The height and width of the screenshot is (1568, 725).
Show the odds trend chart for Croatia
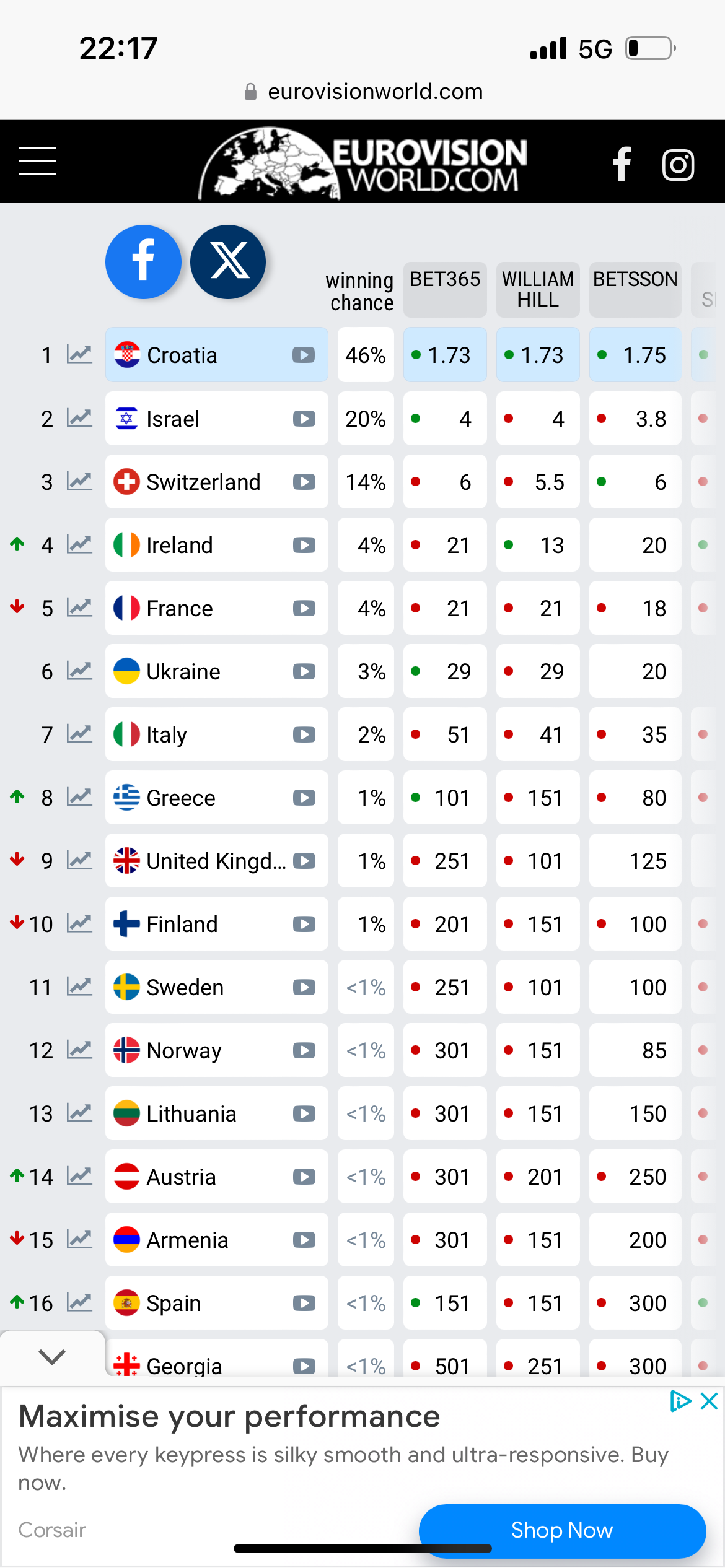point(80,355)
